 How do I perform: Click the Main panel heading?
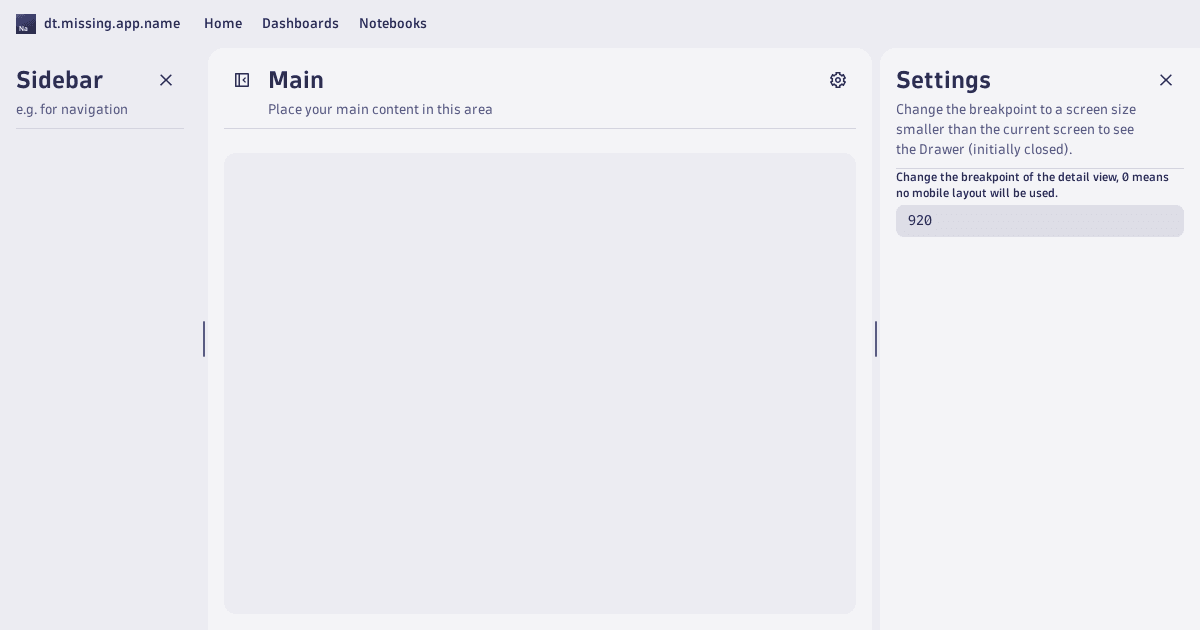[x=296, y=80]
